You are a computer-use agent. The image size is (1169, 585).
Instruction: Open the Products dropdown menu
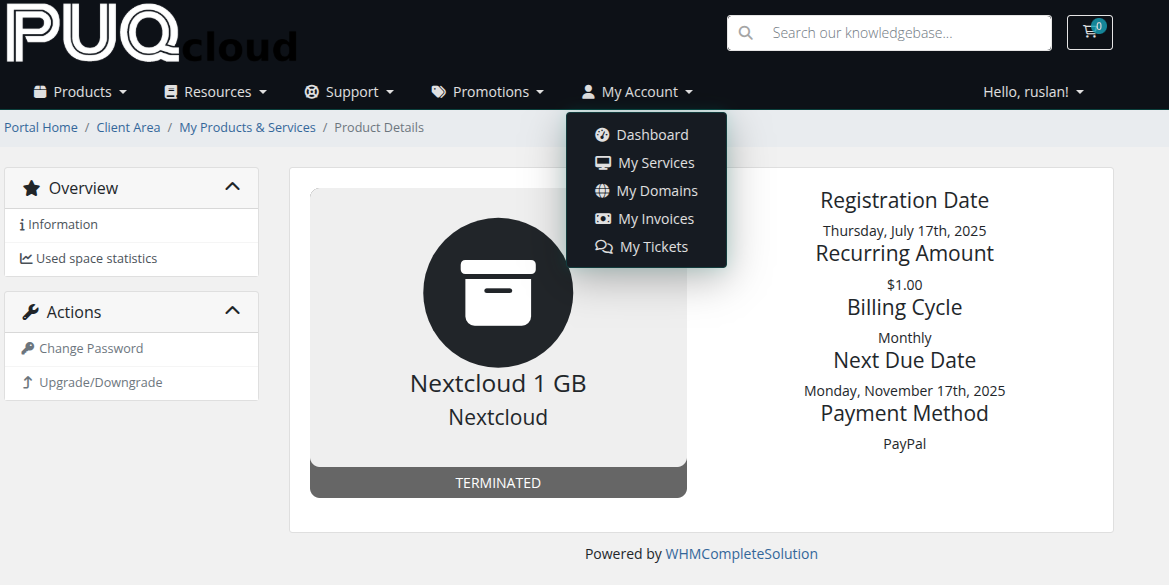80,91
